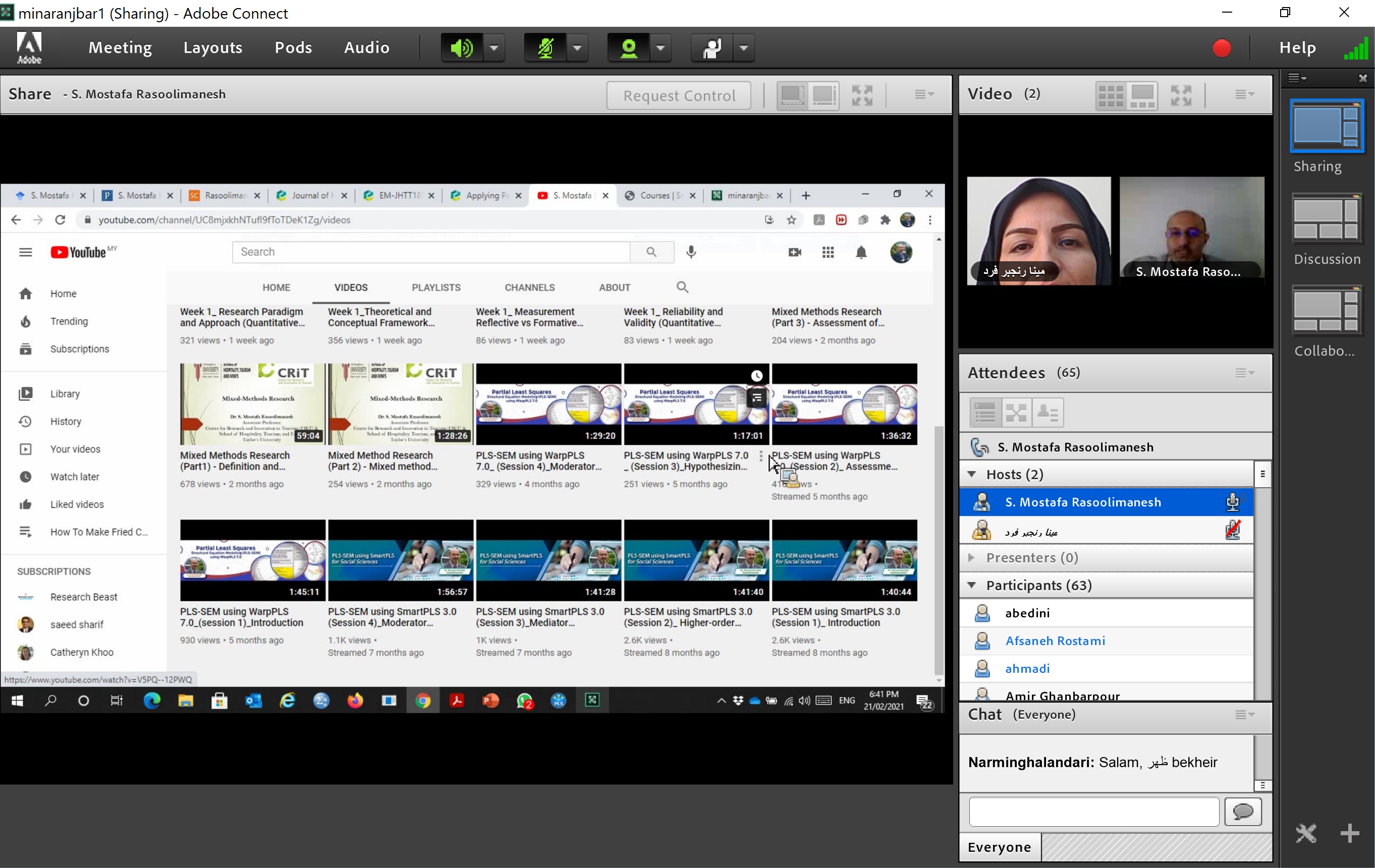Select the Sharing layout thumbnail
Screen dimensions: 1375x868
click(x=1327, y=126)
